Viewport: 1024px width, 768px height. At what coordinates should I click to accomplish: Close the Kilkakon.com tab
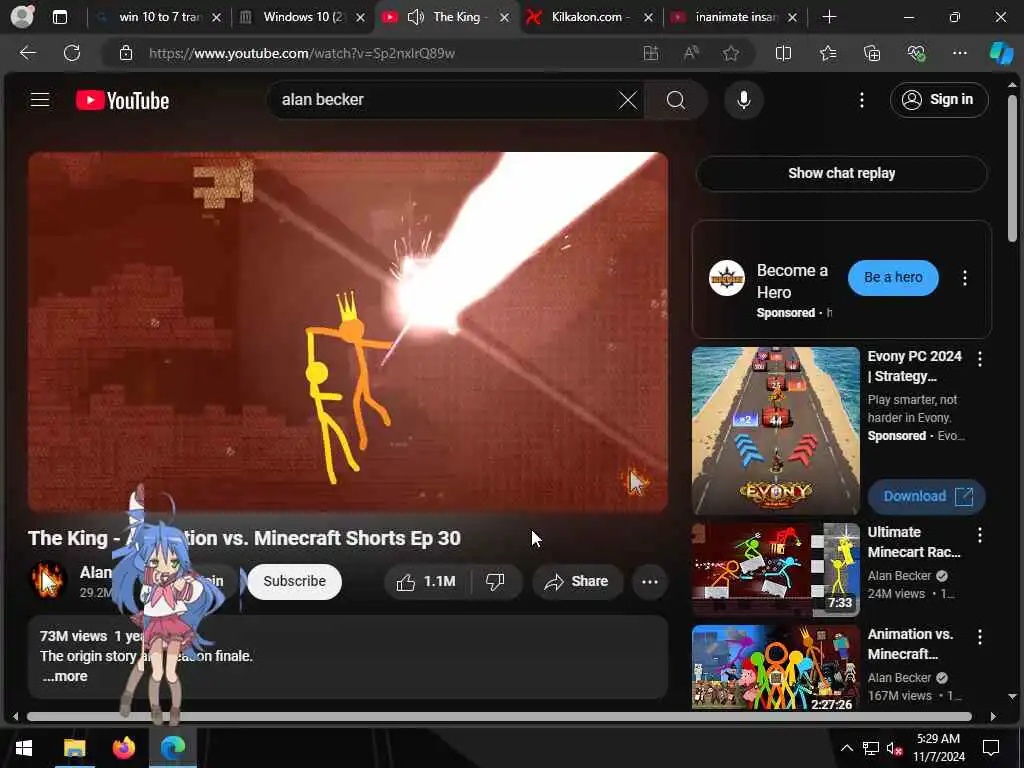pos(648,18)
